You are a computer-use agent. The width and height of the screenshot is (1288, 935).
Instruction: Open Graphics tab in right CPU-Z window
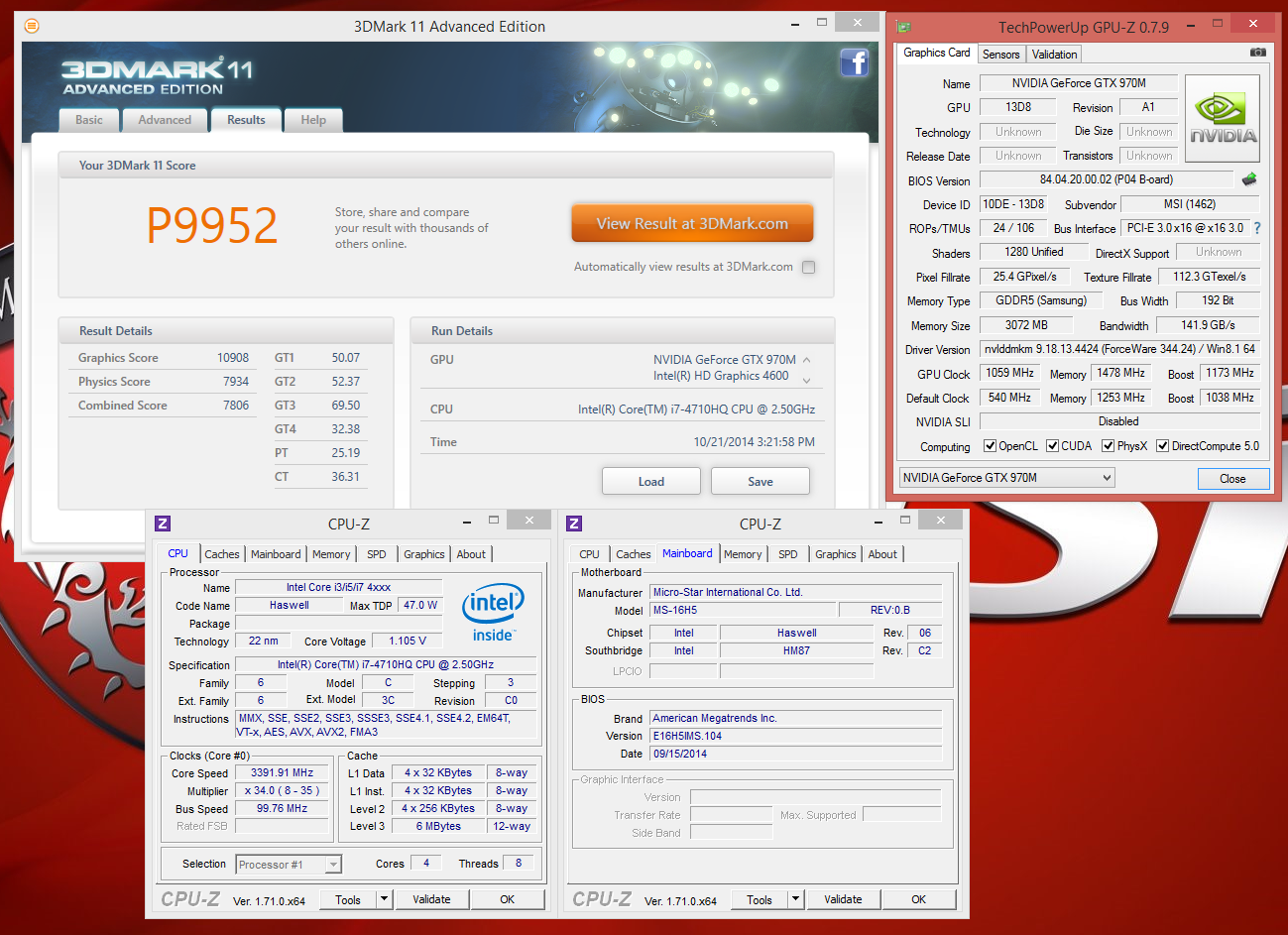pyautogui.click(x=836, y=554)
